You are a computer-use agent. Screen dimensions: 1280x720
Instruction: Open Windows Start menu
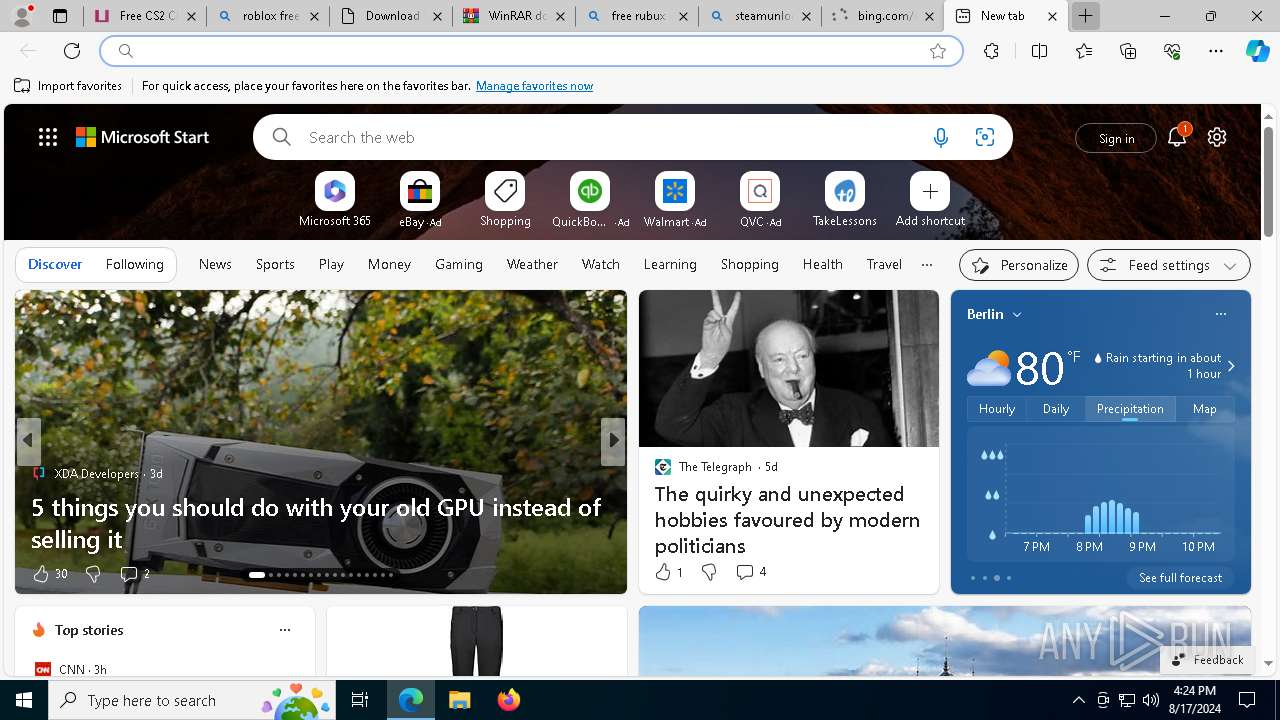(x=24, y=700)
